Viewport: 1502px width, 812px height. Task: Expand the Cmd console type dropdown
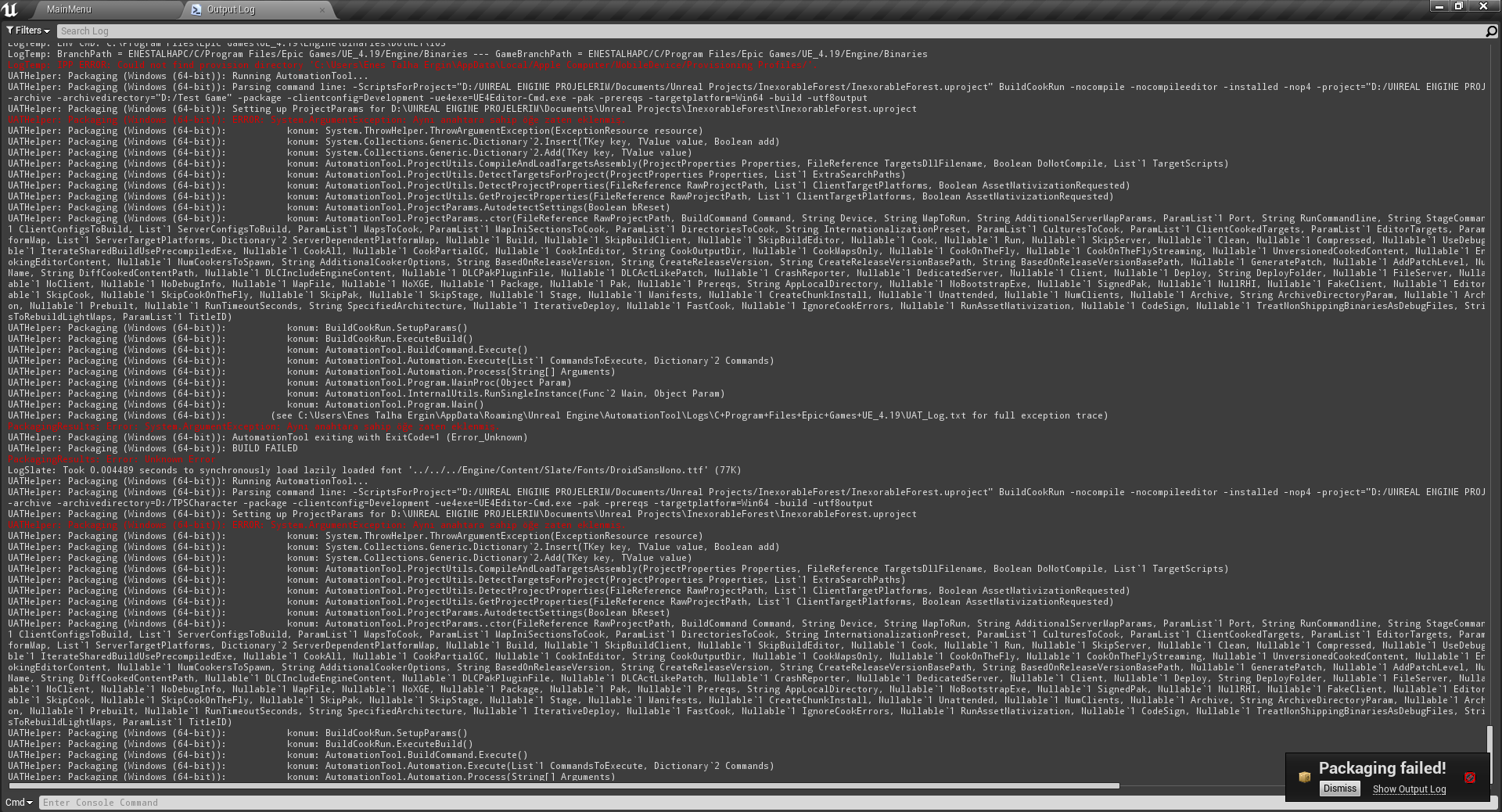pos(19,803)
